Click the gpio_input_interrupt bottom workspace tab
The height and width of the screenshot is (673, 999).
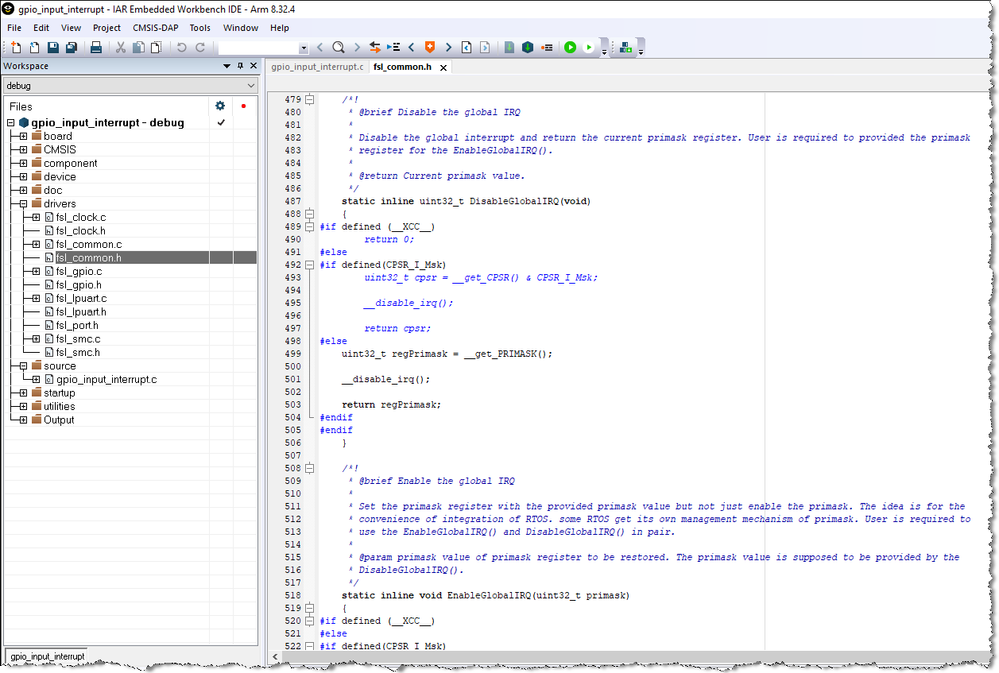(48, 656)
